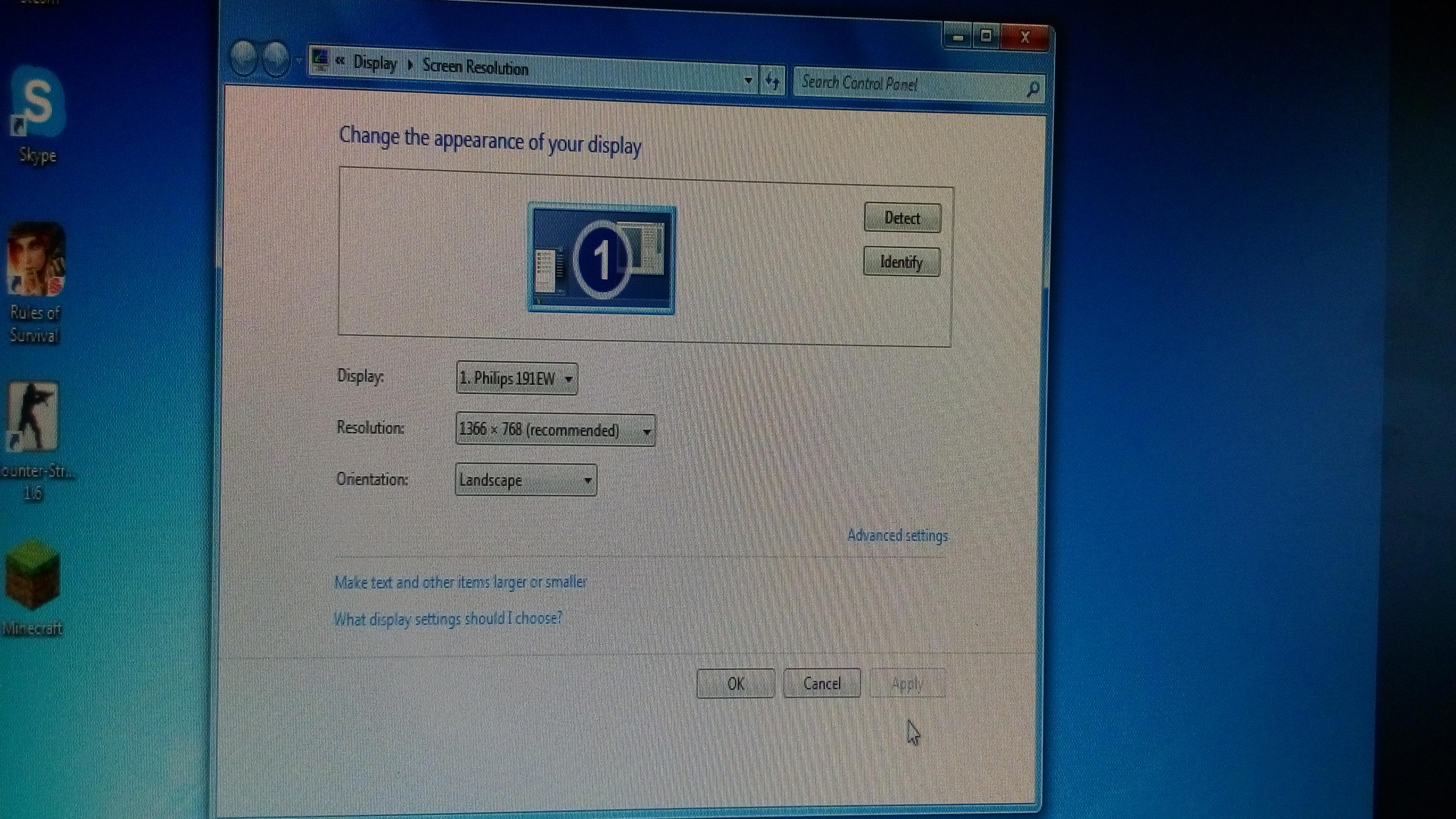Close the Screen Resolution window
The image size is (1456, 819).
click(1024, 38)
